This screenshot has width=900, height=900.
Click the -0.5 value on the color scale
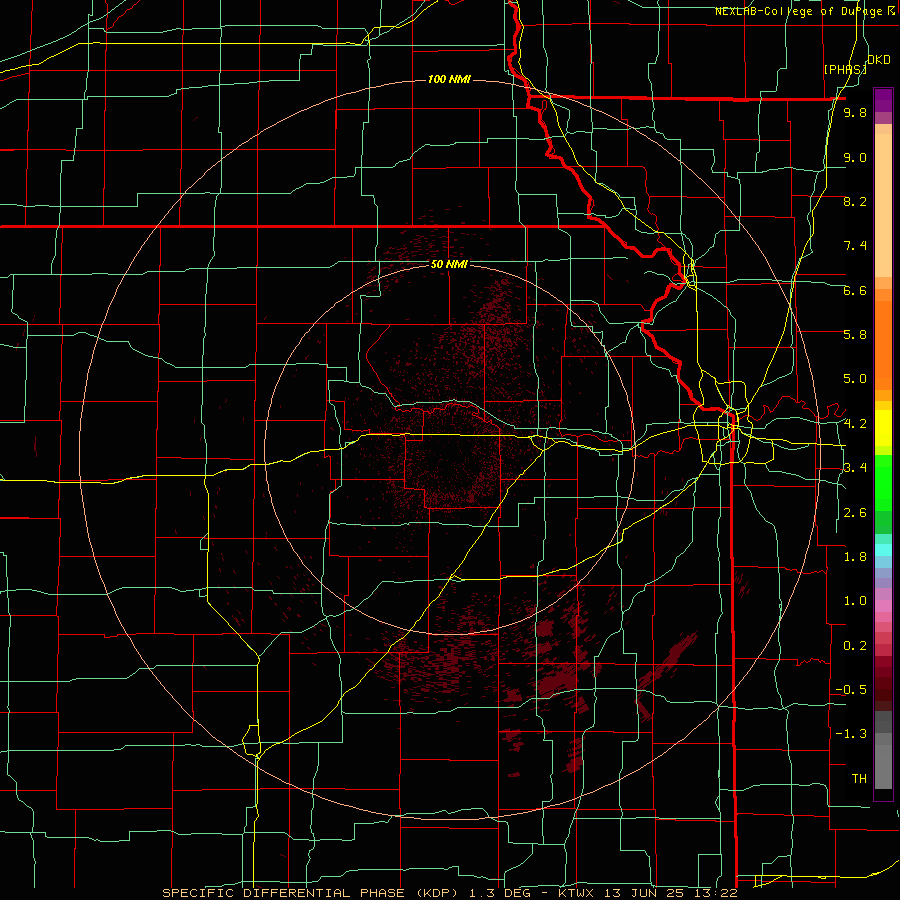(851, 690)
